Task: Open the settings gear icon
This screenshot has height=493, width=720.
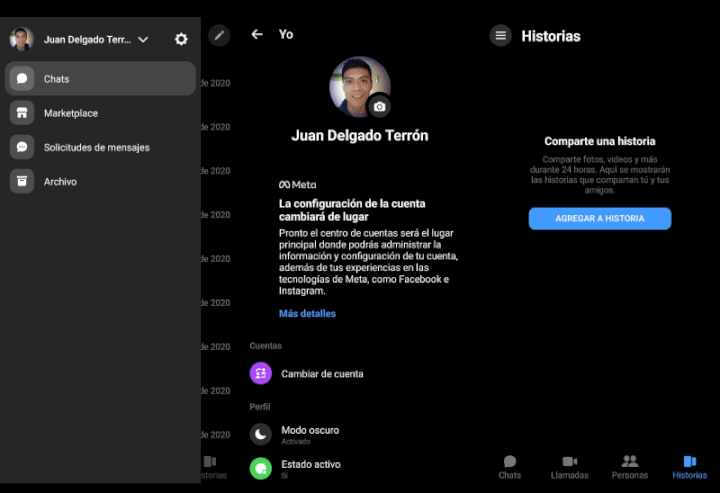Action: point(181,39)
